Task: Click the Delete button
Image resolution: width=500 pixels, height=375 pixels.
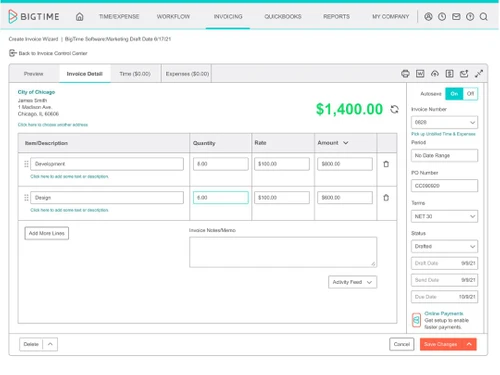Action: pos(31,344)
